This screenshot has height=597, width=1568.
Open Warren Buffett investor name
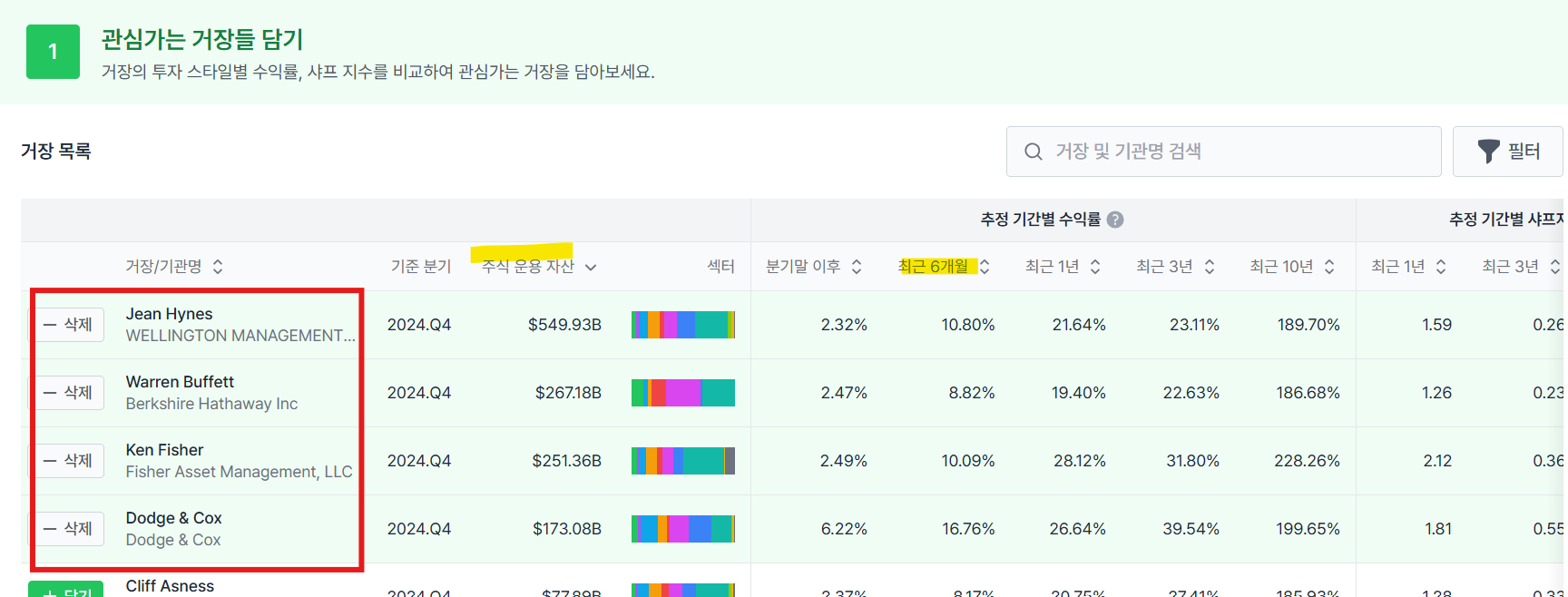[180, 382]
